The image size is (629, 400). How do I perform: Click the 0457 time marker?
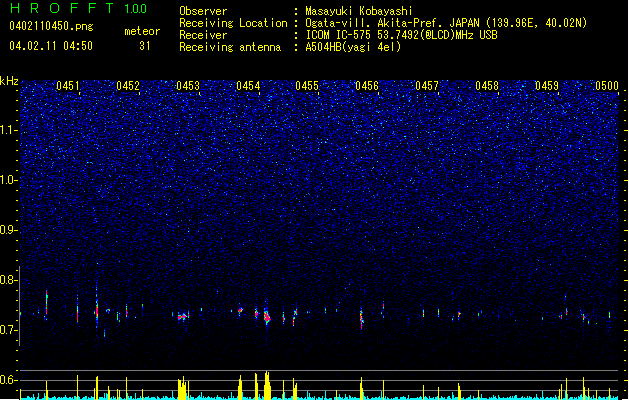tap(427, 86)
